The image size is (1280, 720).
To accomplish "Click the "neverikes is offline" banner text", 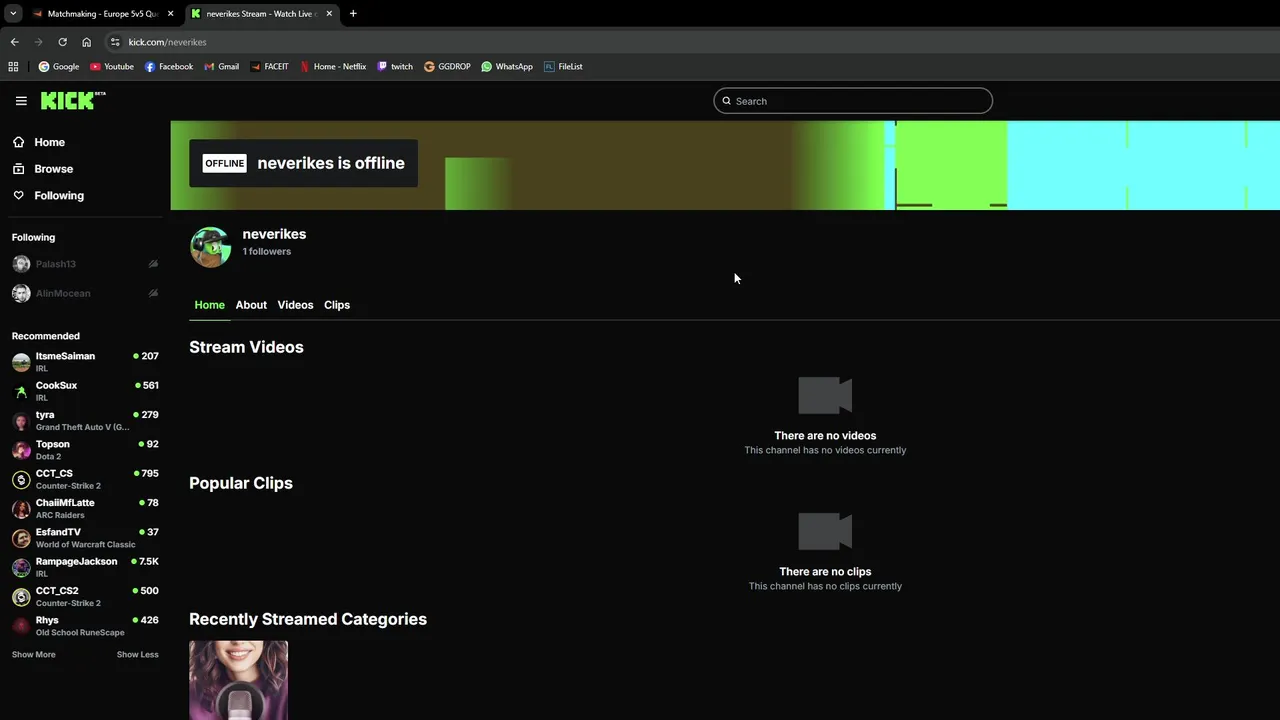I will [331, 163].
